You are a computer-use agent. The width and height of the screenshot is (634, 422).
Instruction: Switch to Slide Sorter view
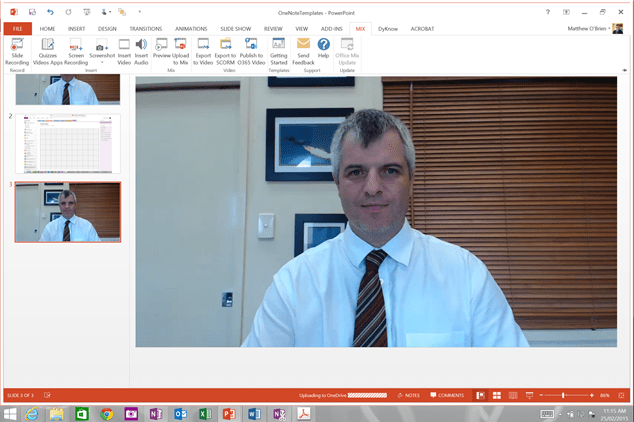click(x=497, y=396)
